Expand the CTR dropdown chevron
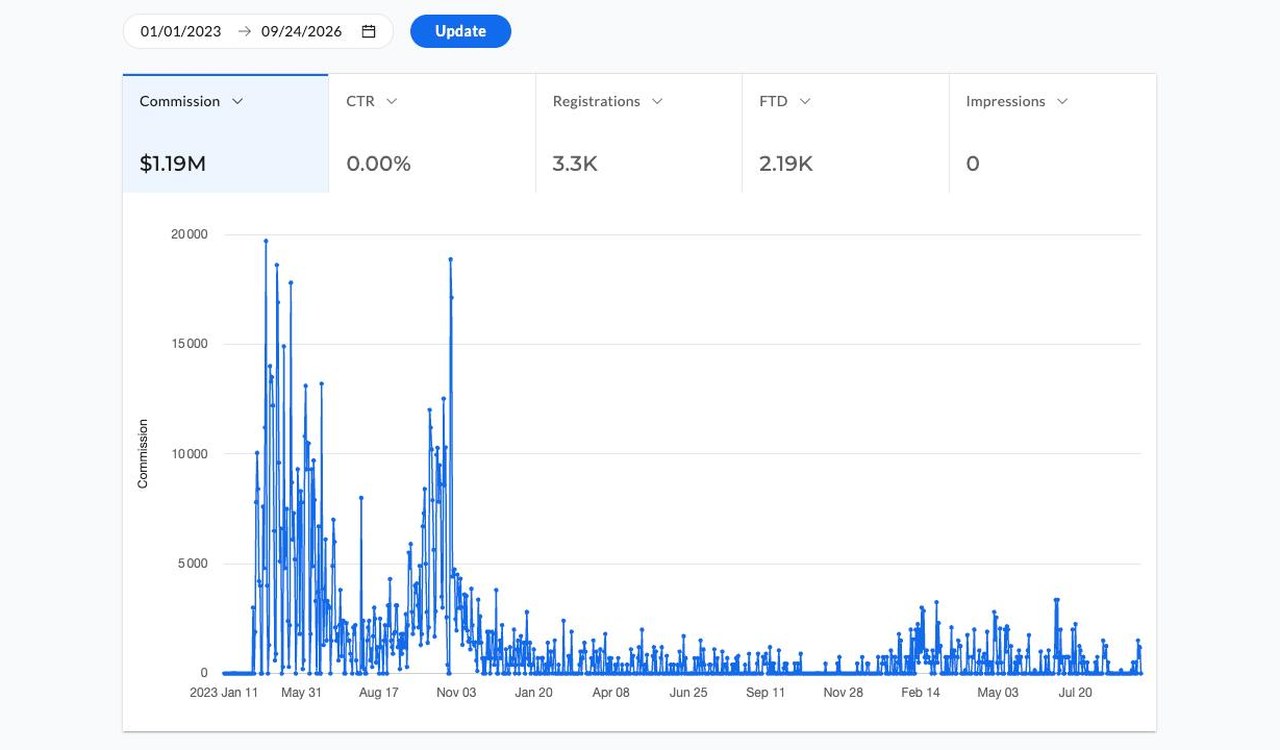The image size is (1280, 750). point(392,101)
